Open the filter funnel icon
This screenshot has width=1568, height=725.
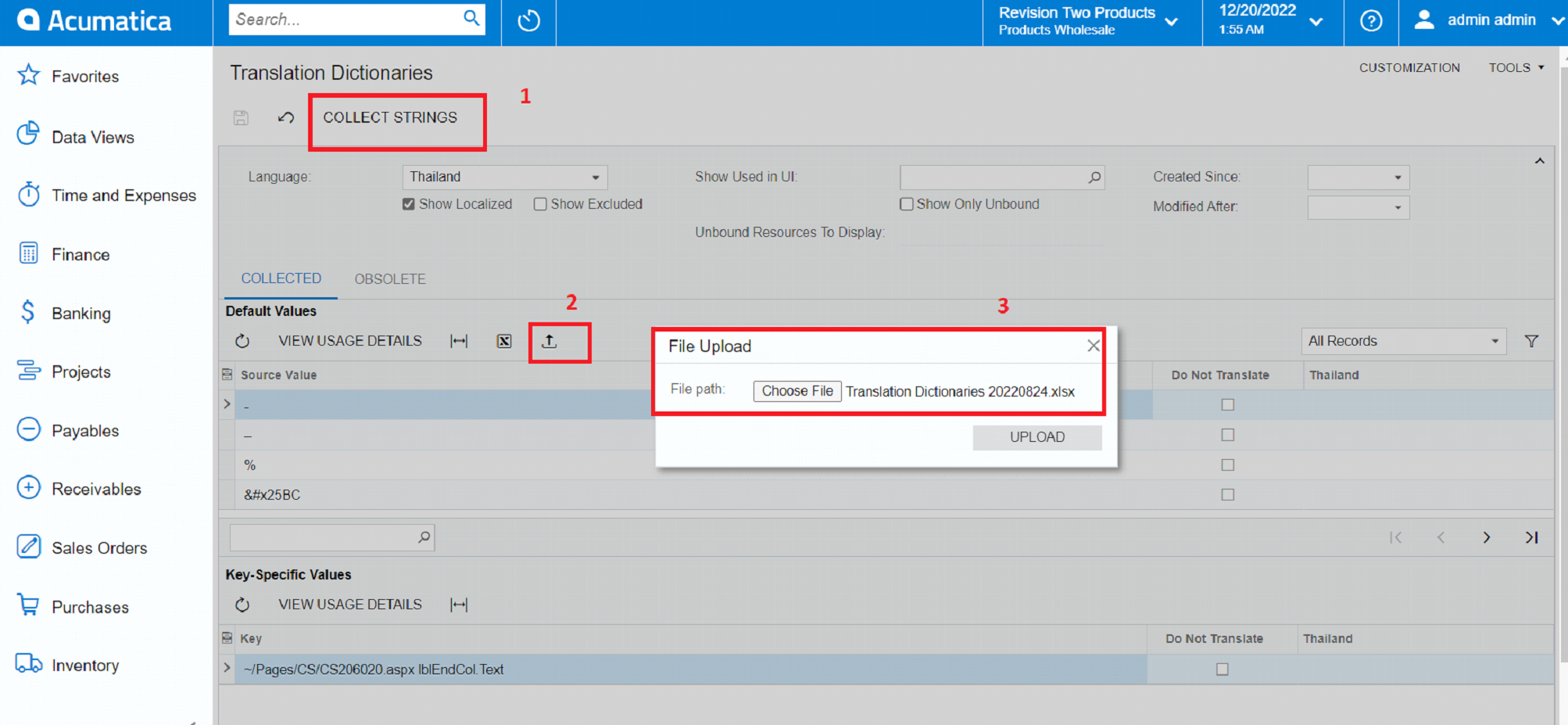[1531, 341]
